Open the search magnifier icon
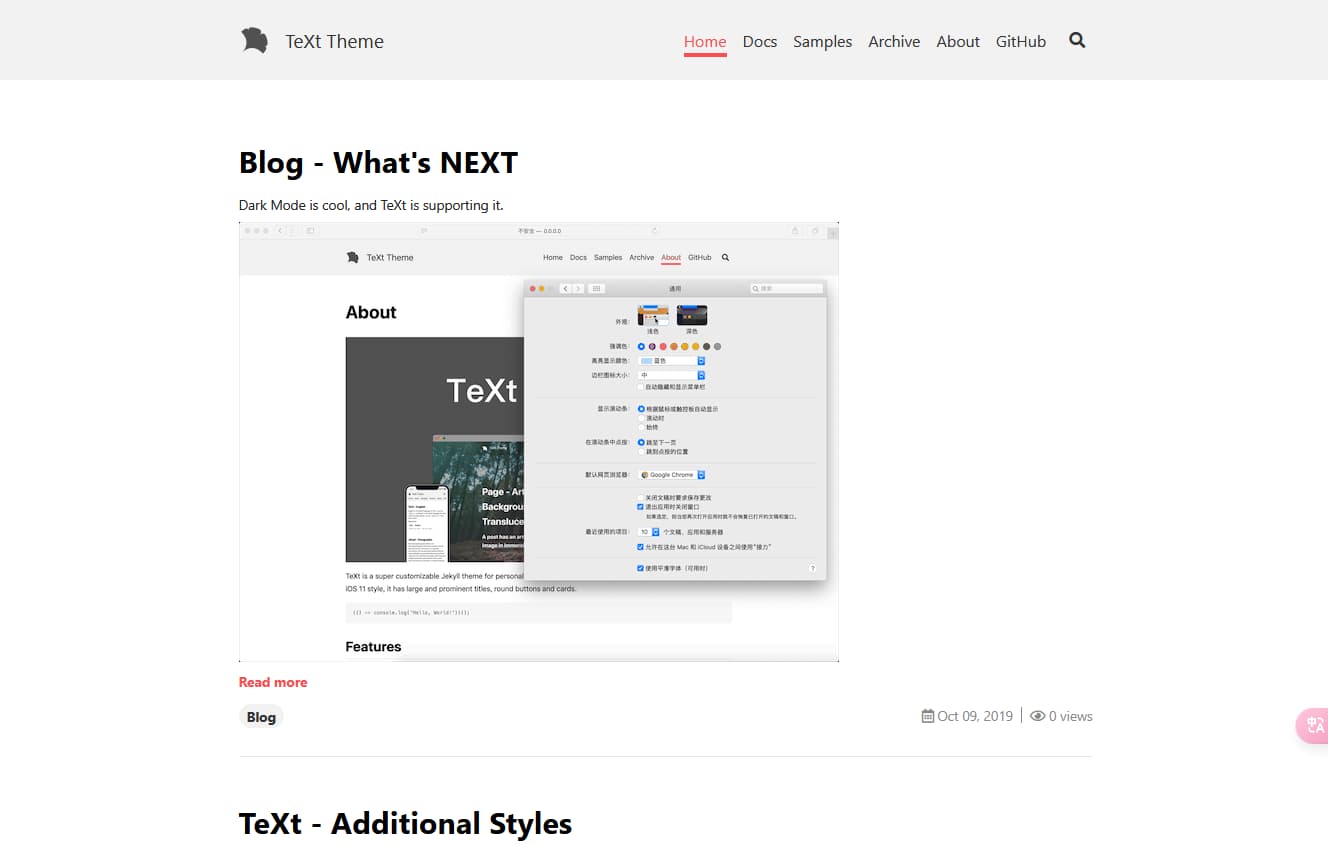This screenshot has height=845, width=1328. pos(1077,41)
